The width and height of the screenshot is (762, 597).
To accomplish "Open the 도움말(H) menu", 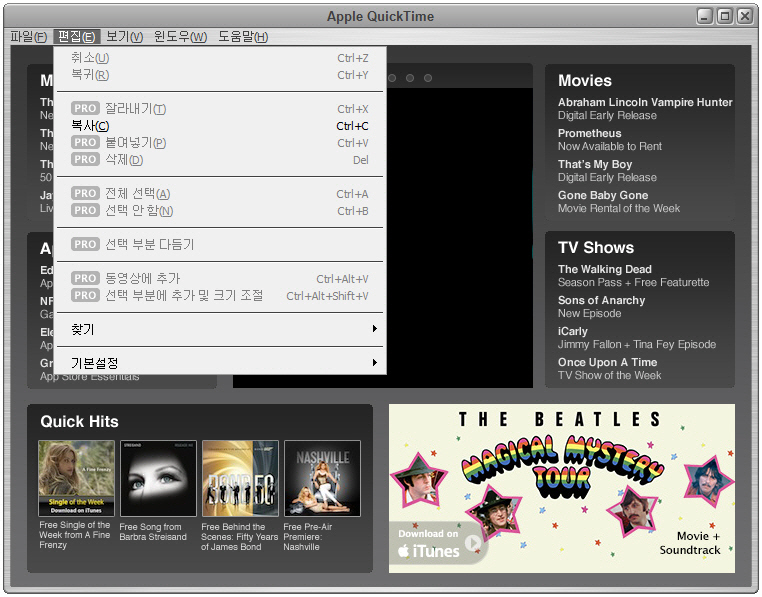I will pos(243,36).
